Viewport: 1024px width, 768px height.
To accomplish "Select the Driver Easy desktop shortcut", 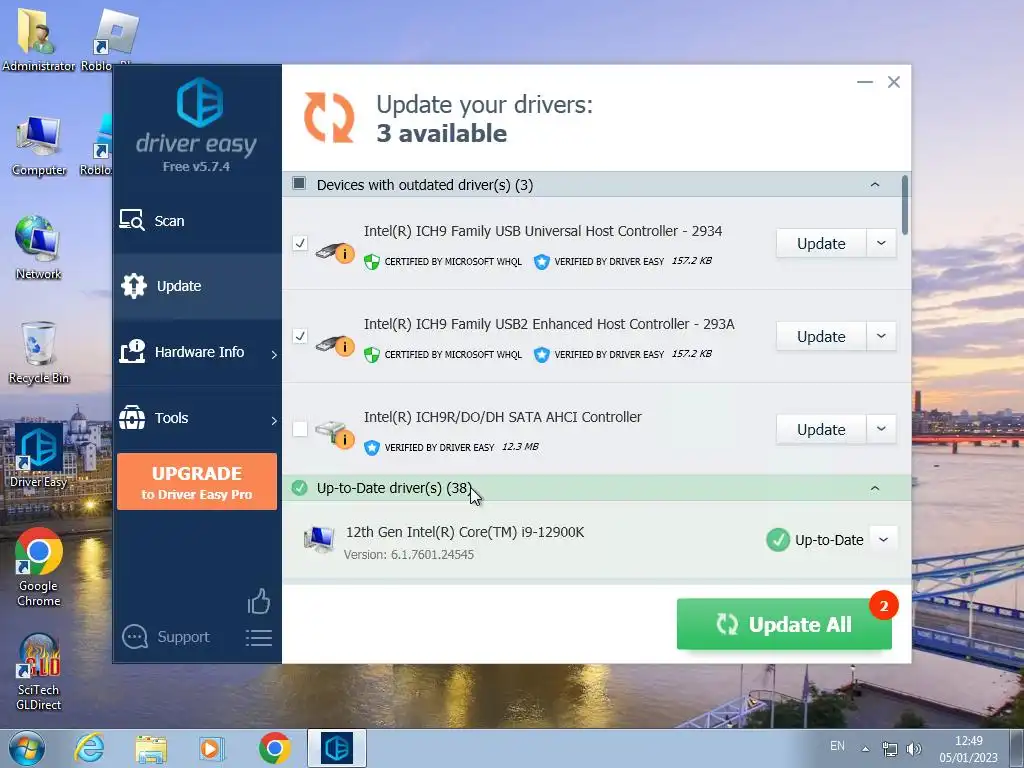I will pyautogui.click(x=39, y=456).
